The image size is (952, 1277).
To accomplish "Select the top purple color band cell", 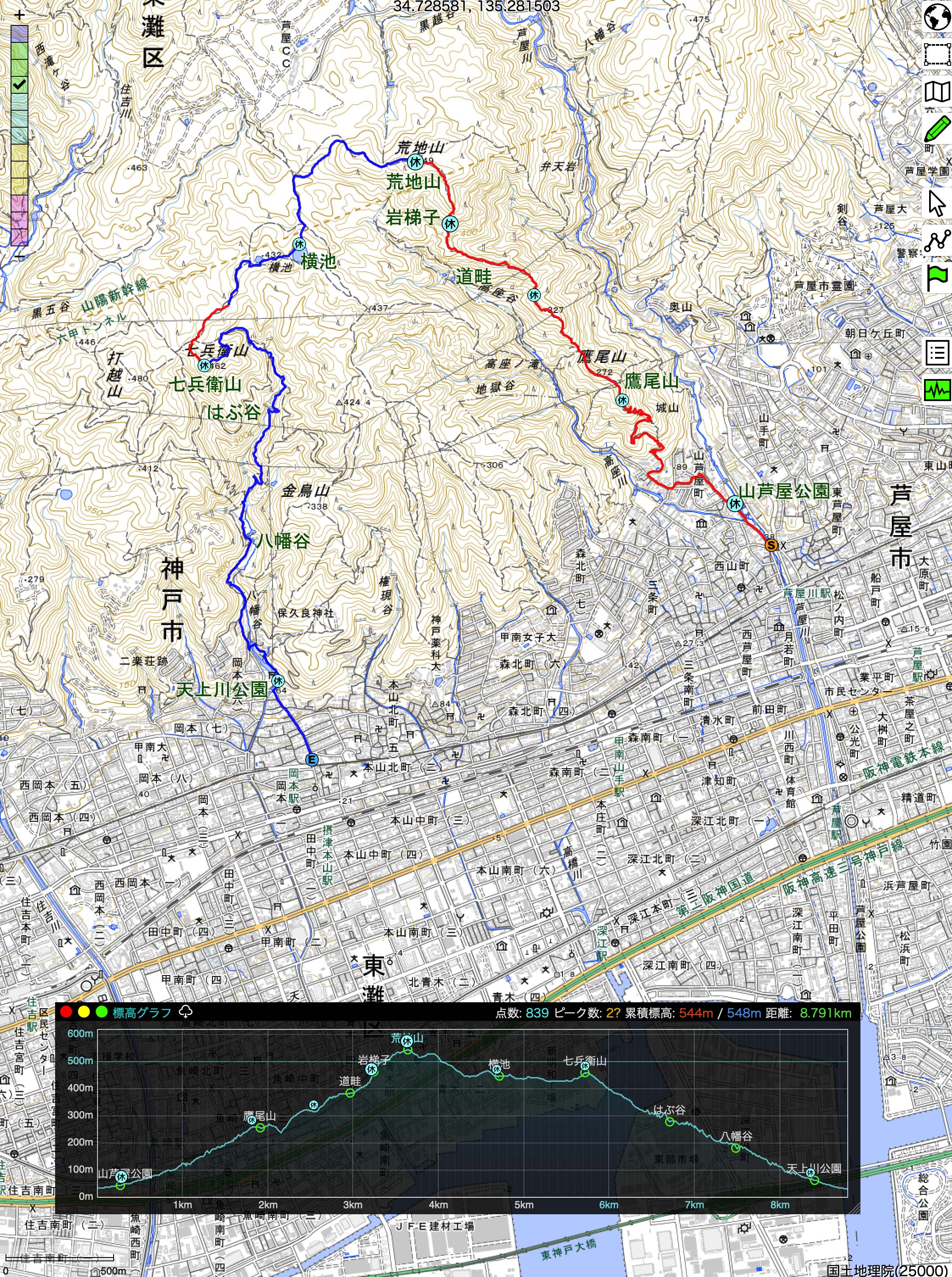I will click(19, 35).
